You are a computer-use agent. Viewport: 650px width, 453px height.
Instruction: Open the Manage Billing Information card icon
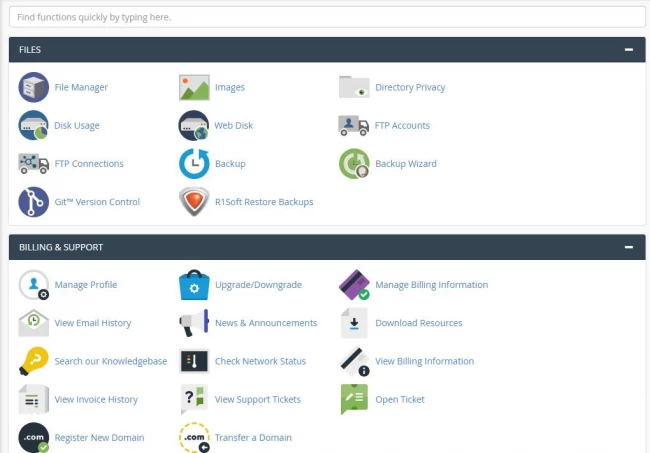354,285
